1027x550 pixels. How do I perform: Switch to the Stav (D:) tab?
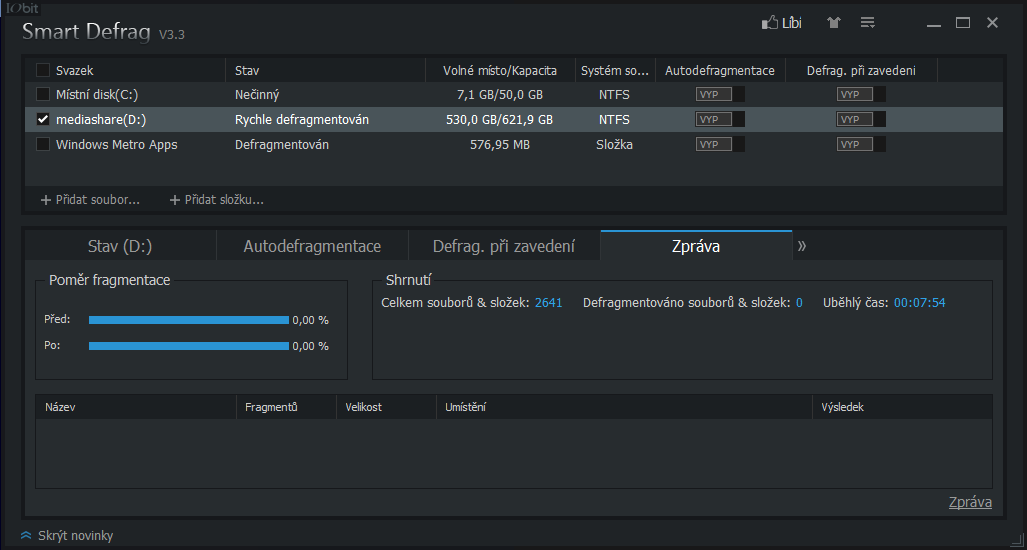tap(120, 246)
